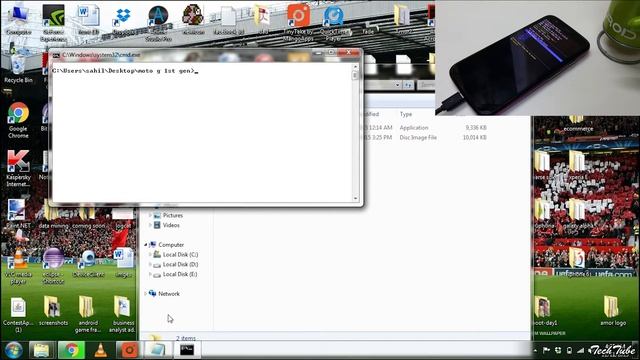Screen dimensions: 640x360
Task: Switch to TinyTake recorder in the taskbar
Action: coord(129,350)
